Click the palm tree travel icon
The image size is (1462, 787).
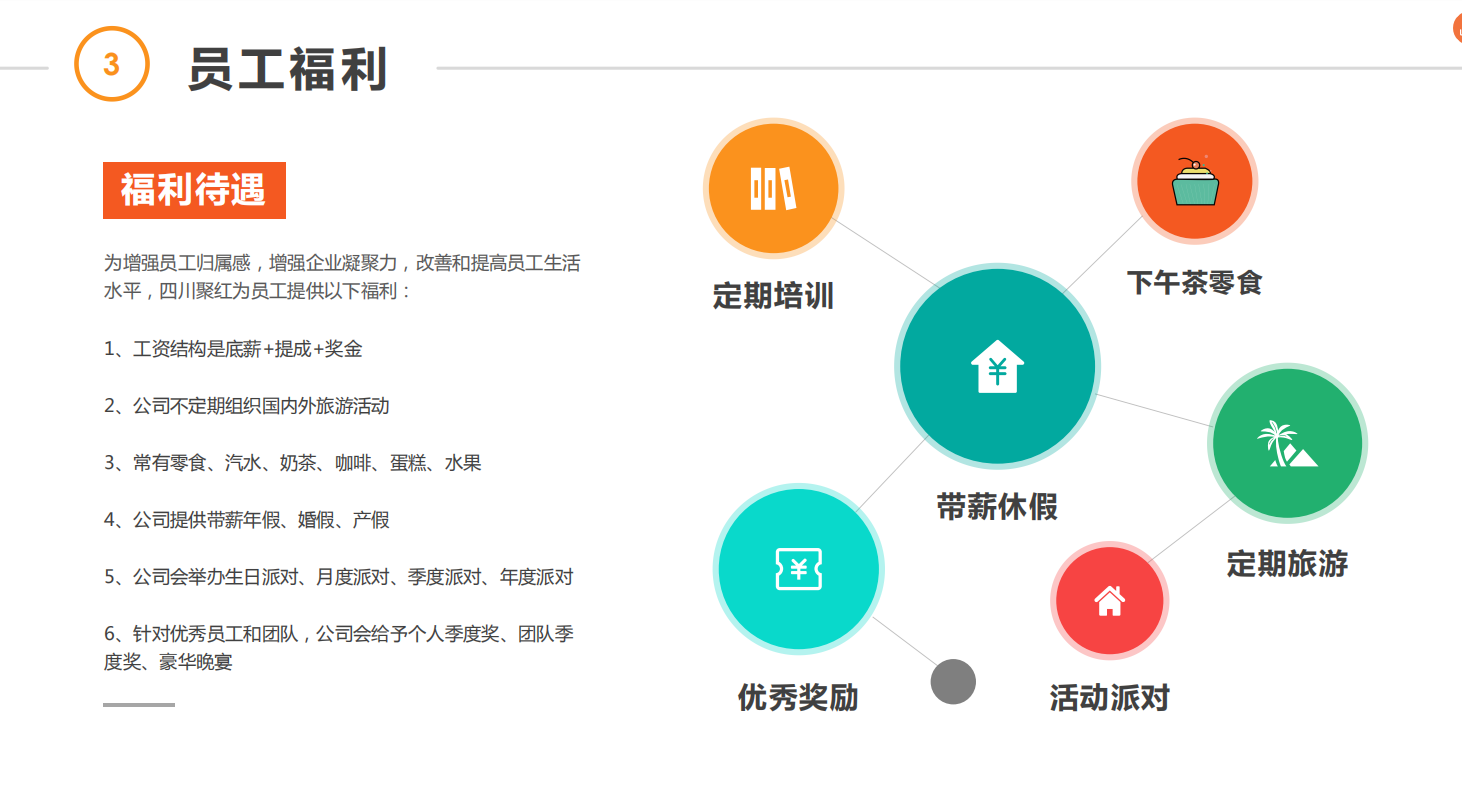click(x=1286, y=444)
